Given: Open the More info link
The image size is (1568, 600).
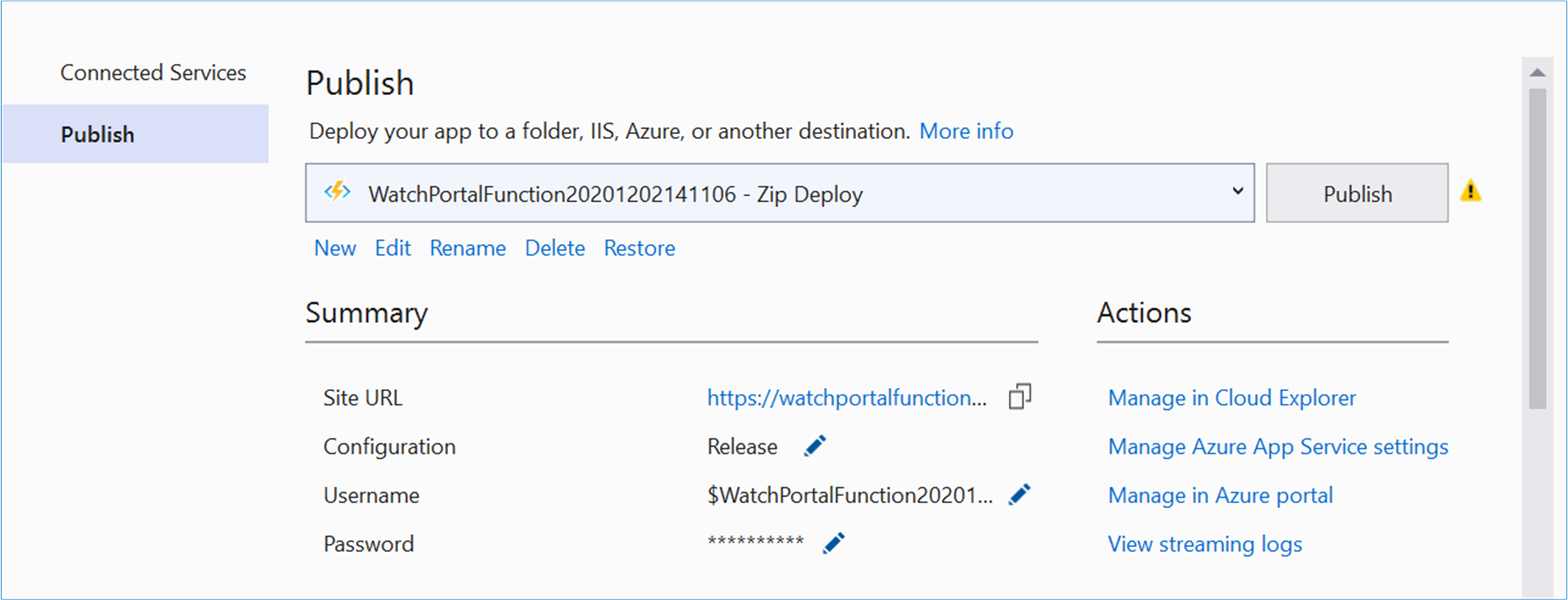Looking at the screenshot, I should (966, 131).
